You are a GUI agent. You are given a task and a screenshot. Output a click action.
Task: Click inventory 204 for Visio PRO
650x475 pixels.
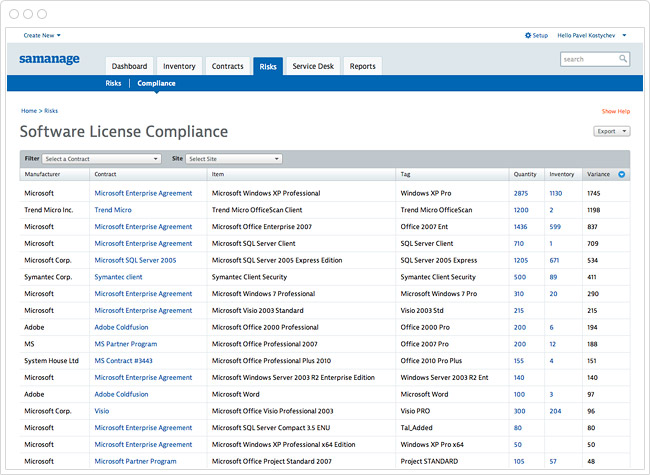pos(555,411)
